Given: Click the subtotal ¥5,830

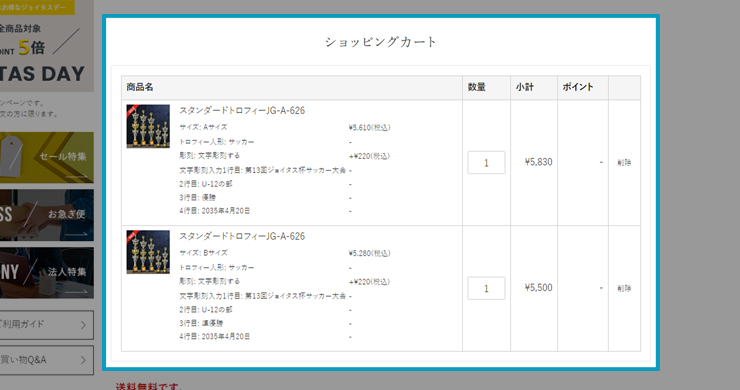Looking at the screenshot, I should point(538,162).
